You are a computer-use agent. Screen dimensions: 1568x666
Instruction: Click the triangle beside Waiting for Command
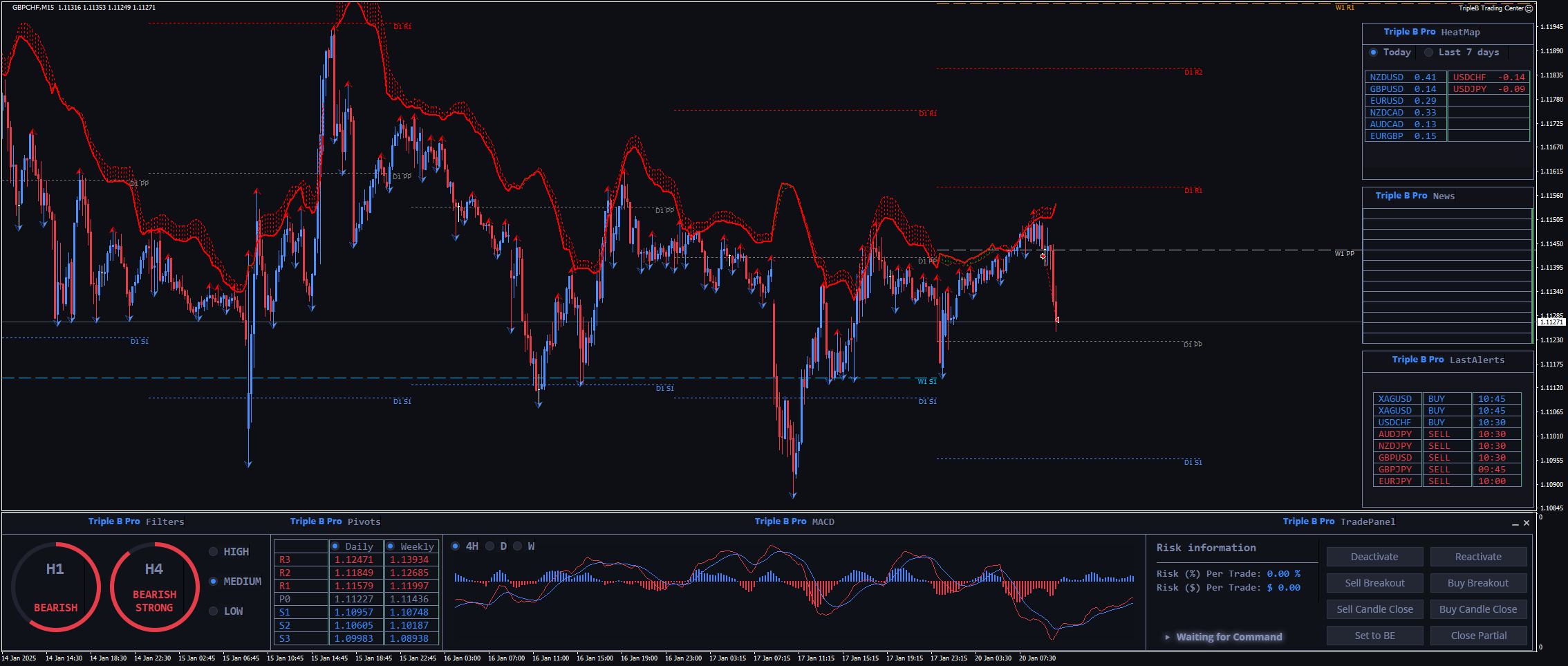[1167, 637]
